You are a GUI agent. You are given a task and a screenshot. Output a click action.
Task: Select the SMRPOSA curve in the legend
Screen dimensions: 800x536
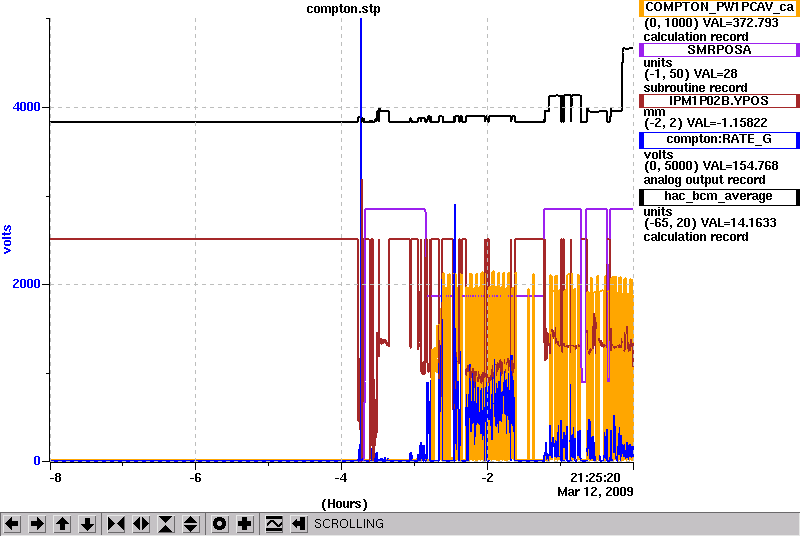click(x=719, y=50)
